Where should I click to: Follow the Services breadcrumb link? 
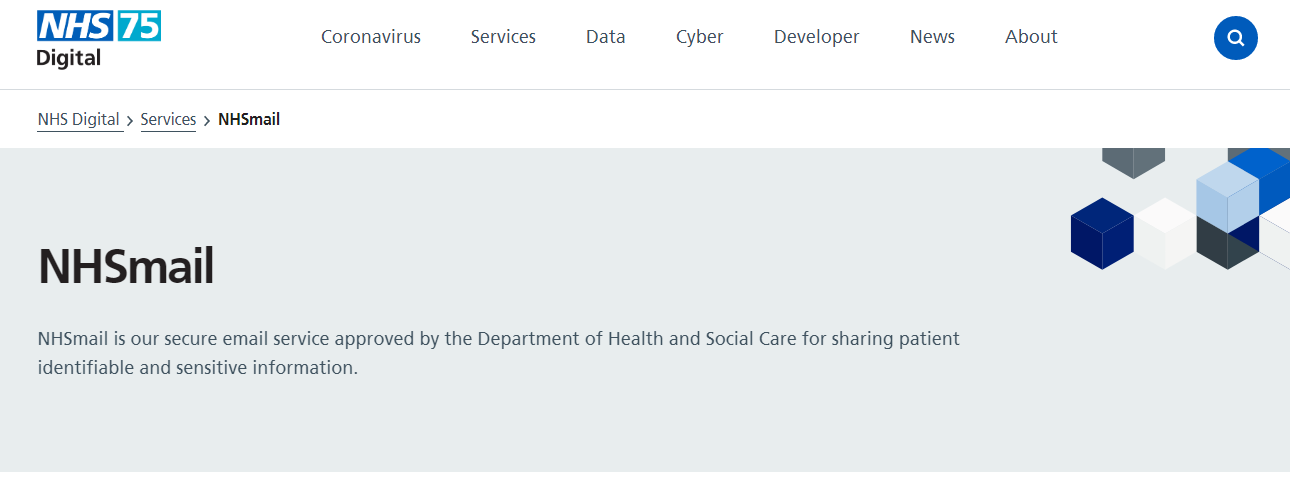[x=168, y=120]
